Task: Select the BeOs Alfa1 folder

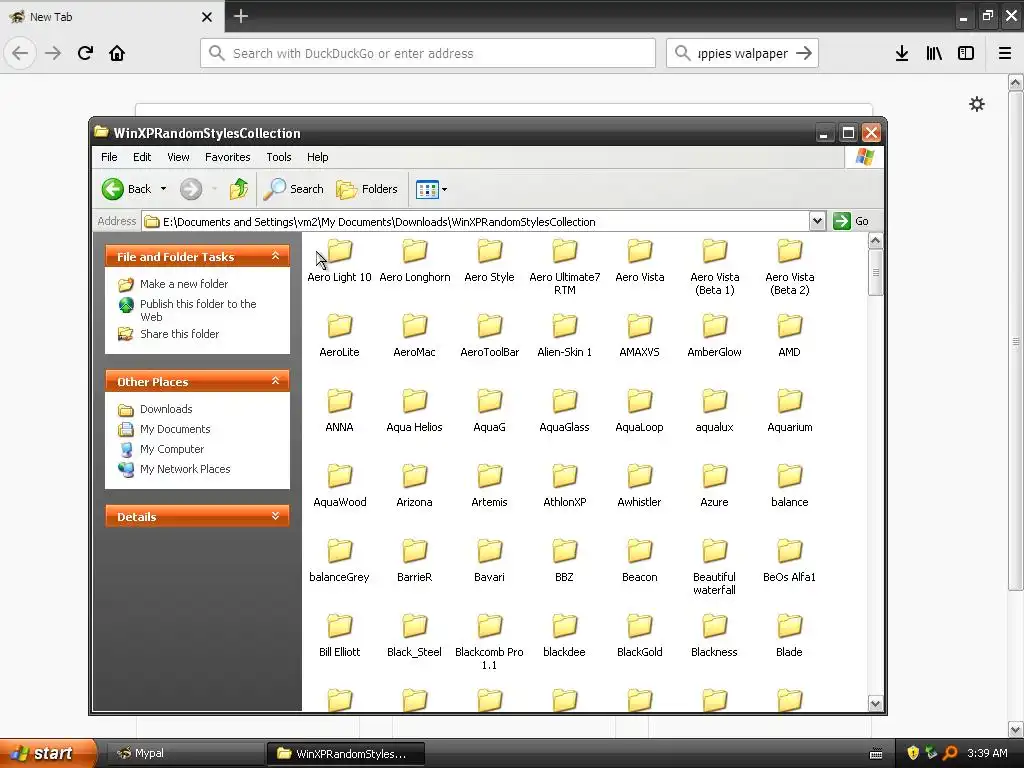Action: 790,561
